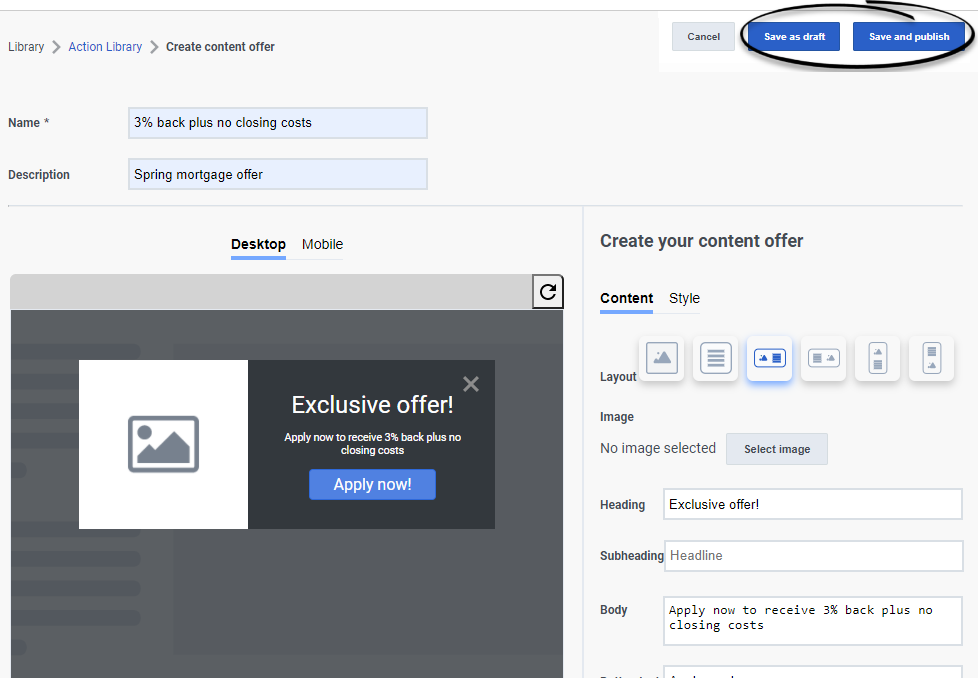
Task: Go to Action Library breadcrumb link
Action: tap(105, 47)
